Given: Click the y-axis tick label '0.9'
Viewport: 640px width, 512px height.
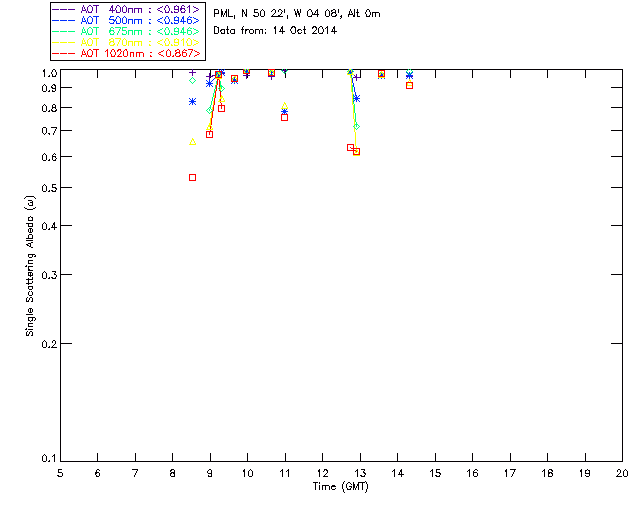Looking at the screenshot, I should coord(49,88).
